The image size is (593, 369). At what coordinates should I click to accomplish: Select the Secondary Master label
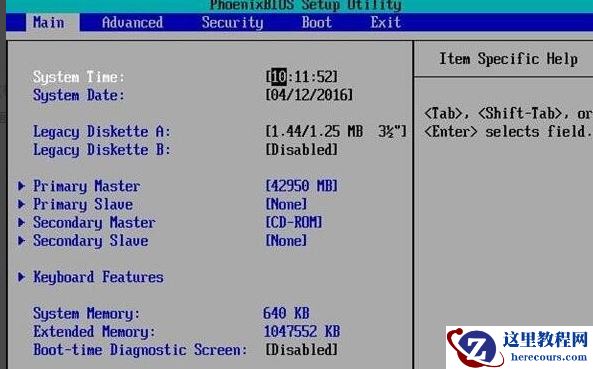[94, 223]
